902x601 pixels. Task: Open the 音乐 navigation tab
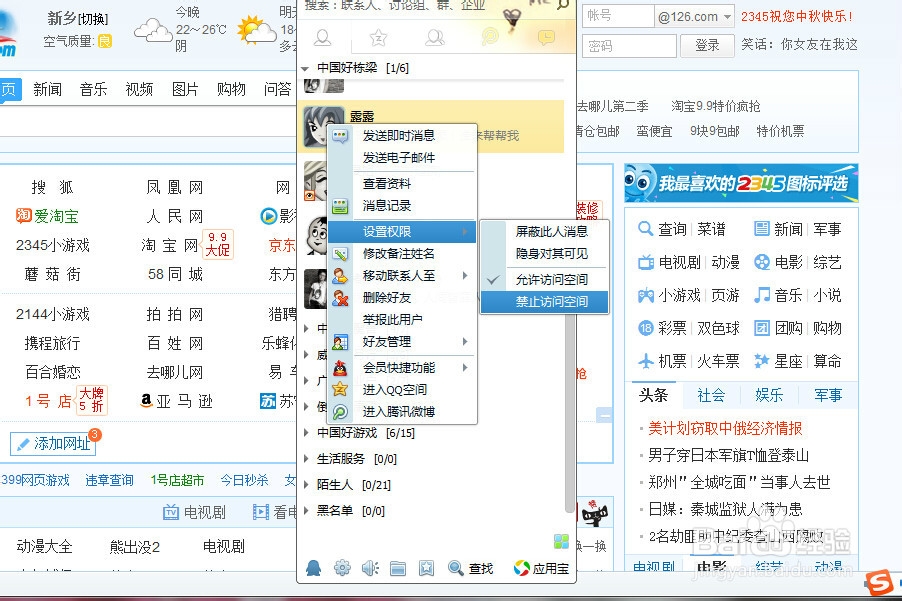[x=93, y=89]
